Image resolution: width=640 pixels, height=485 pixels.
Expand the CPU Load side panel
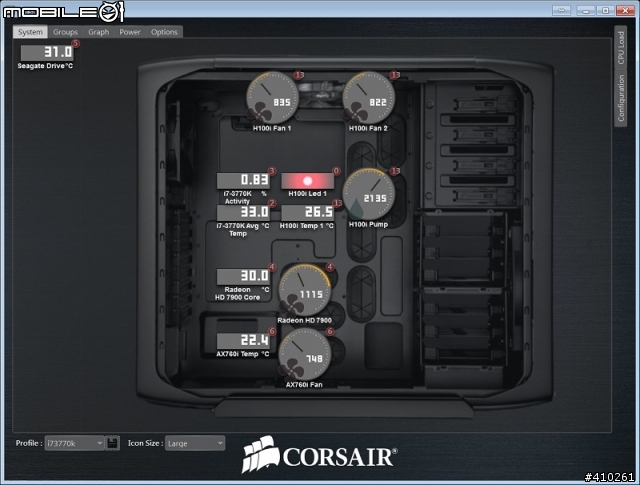click(620, 48)
